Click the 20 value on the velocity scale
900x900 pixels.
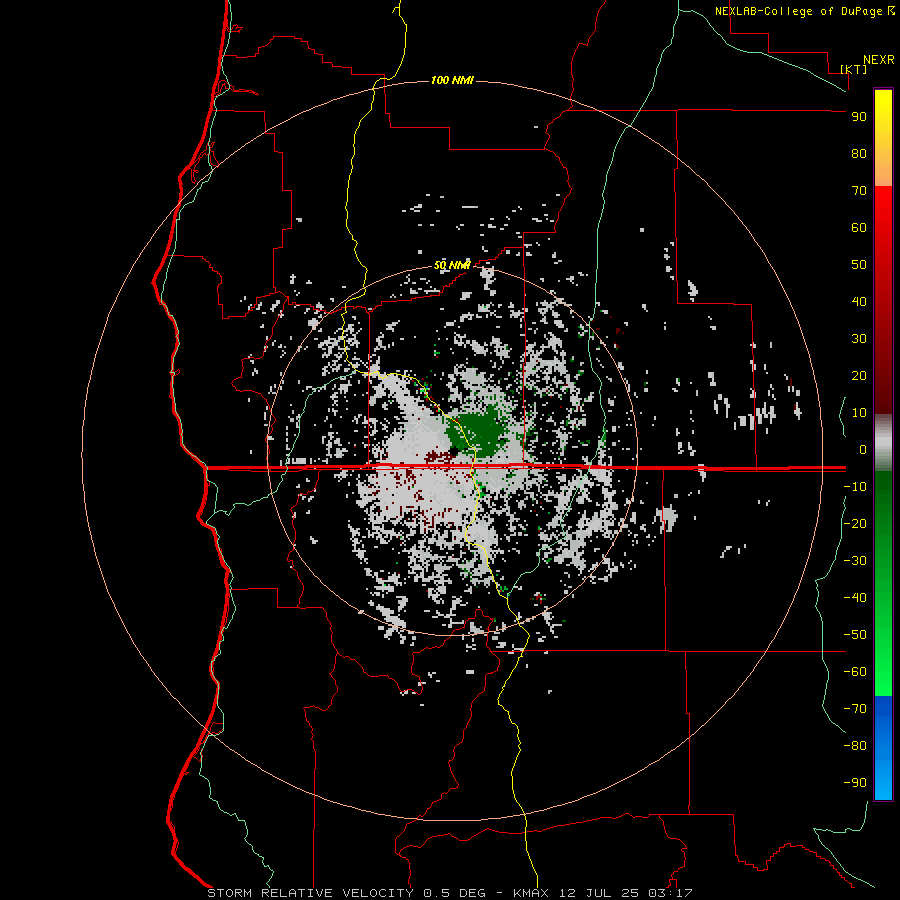(x=859, y=375)
